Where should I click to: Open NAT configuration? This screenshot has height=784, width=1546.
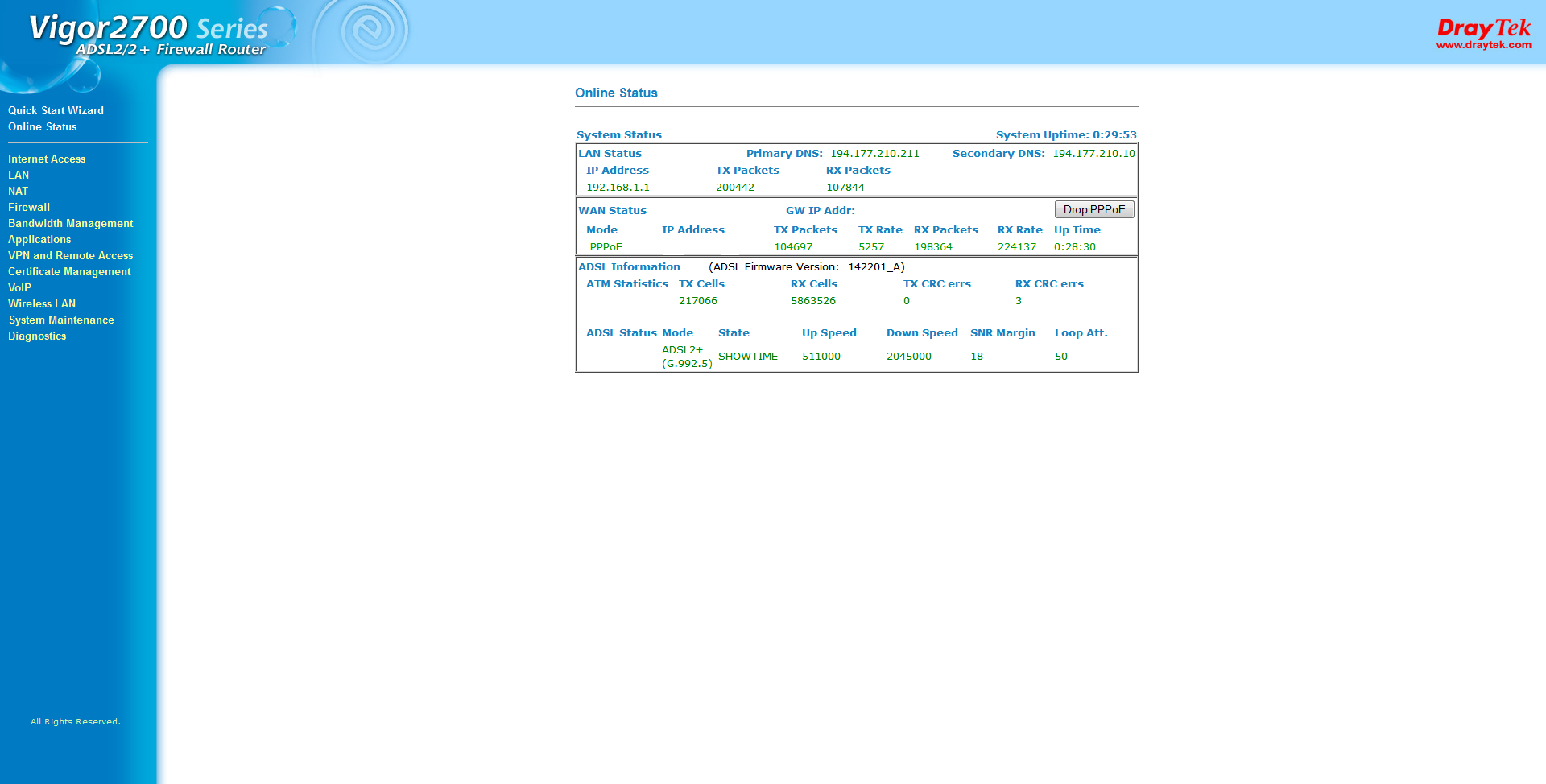pyautogui.click(x=18, y=191)
